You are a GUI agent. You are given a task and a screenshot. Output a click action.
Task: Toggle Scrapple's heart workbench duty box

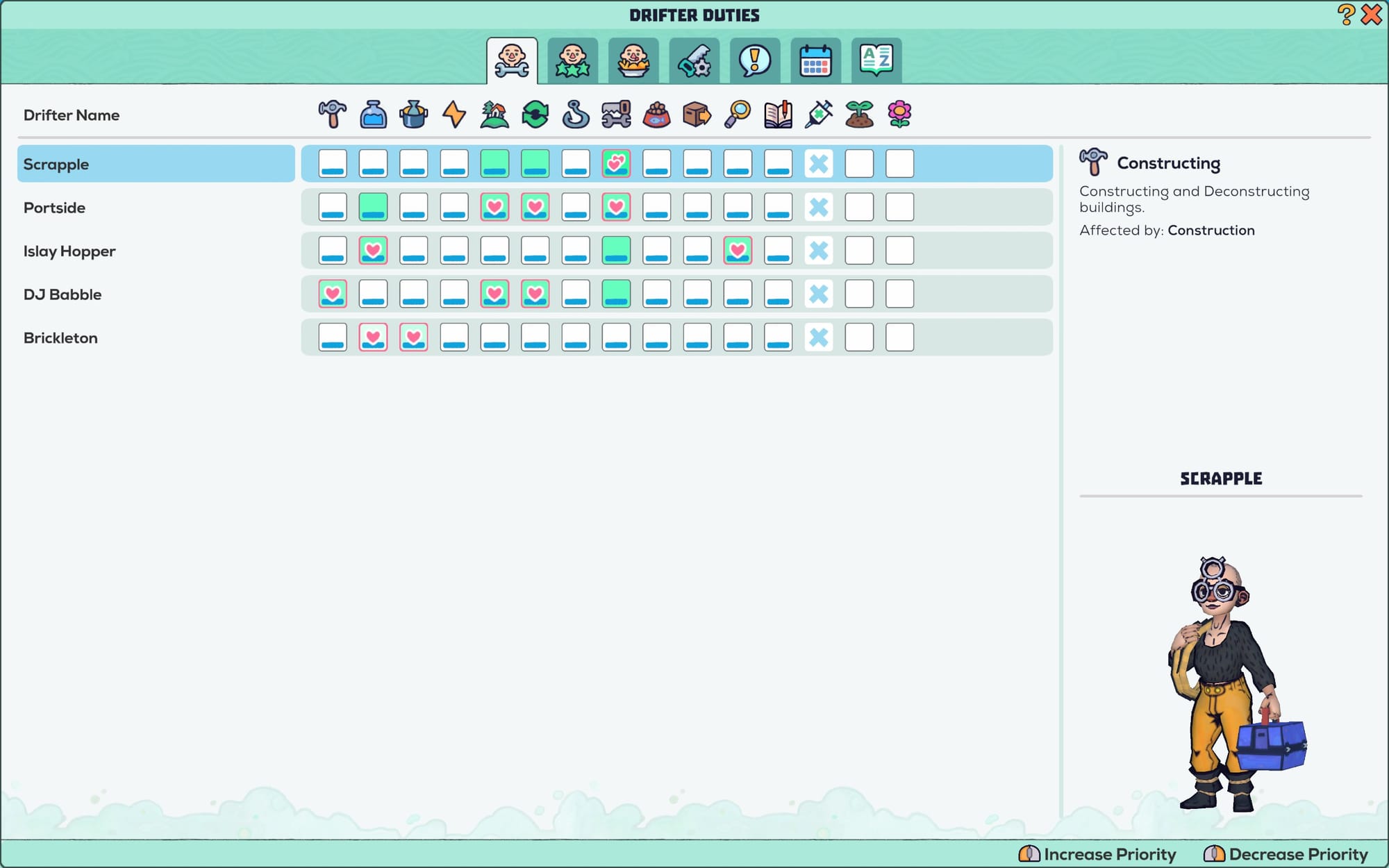click(x=616, y=164)
